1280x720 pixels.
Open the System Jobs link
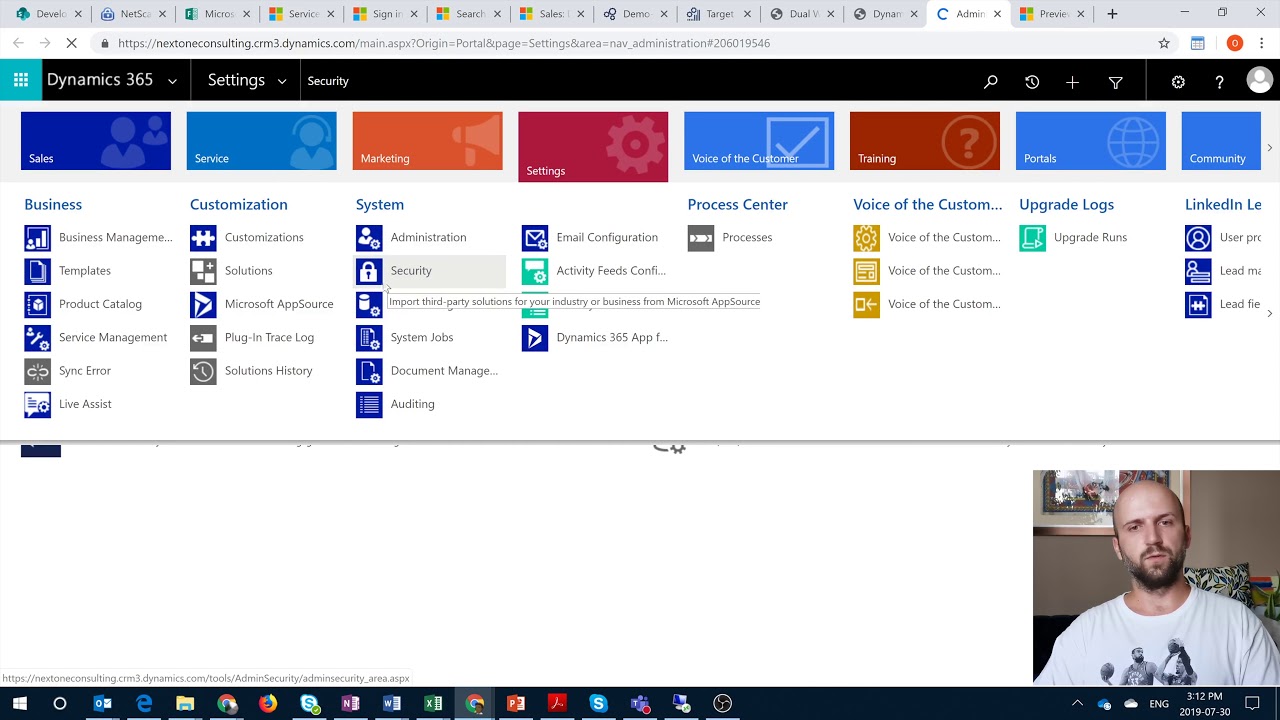(x=422, y=338)
